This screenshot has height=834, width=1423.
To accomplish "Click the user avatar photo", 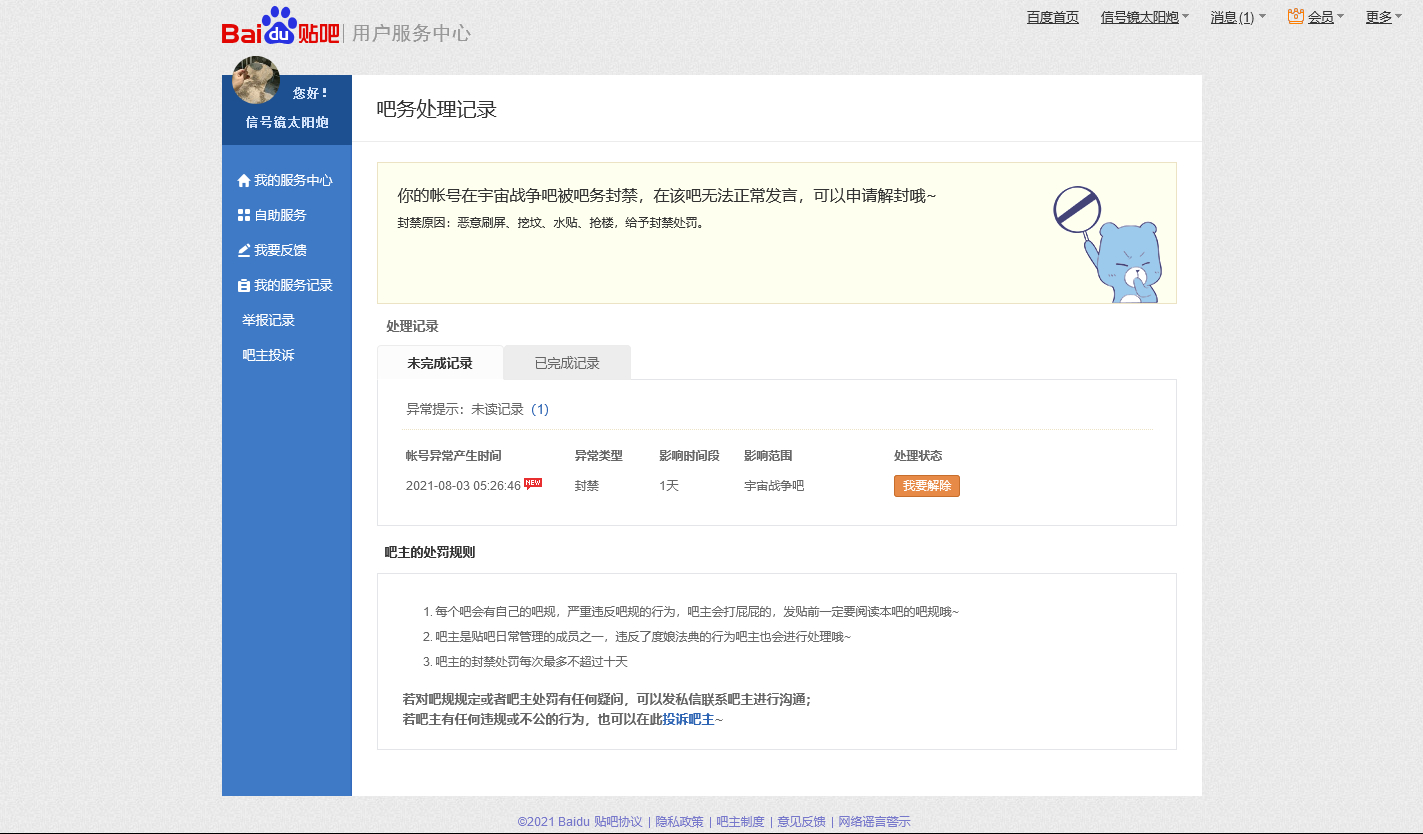I will (x=256, y=80).
